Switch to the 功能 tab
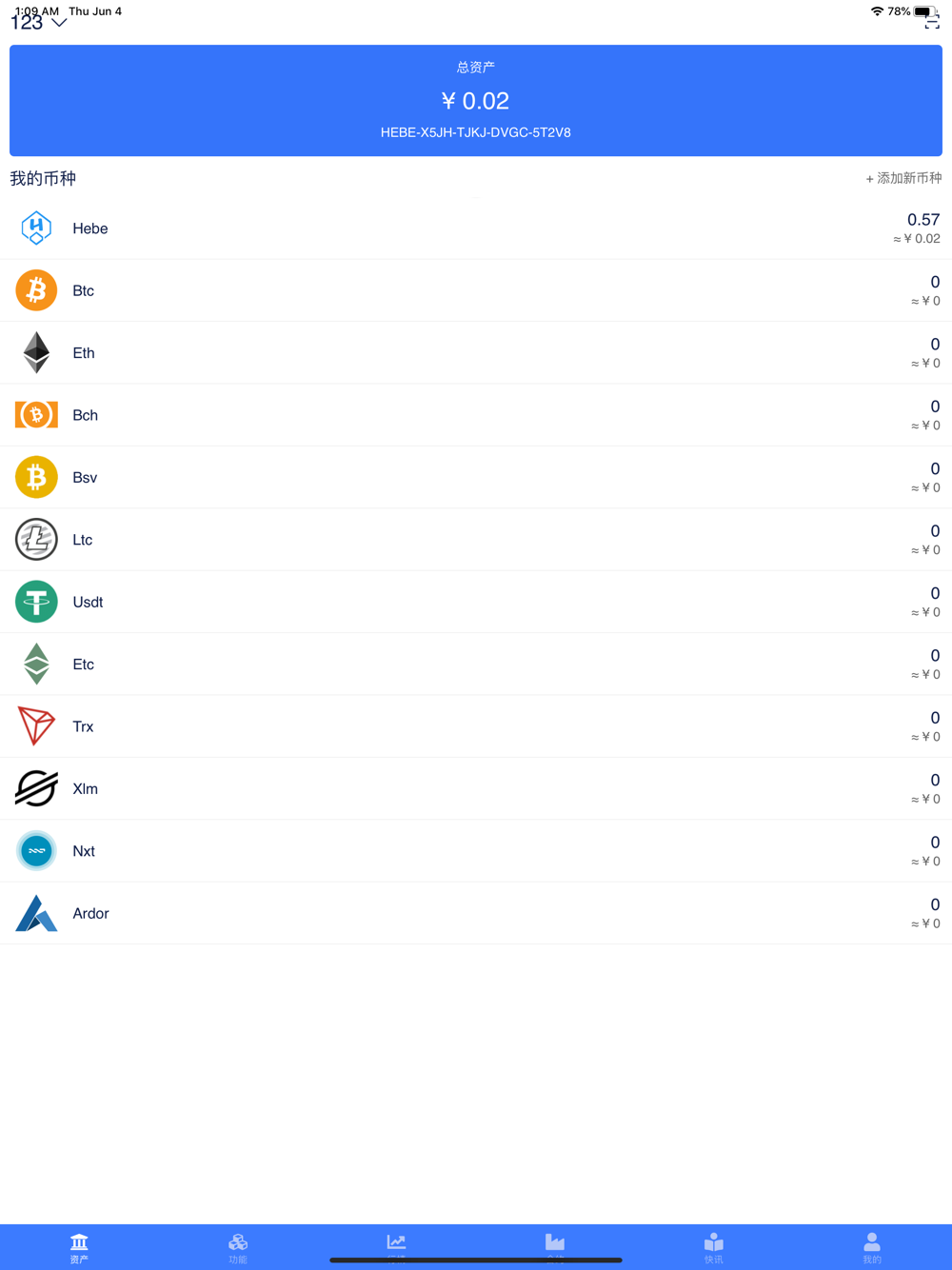 coord(238,1247)
